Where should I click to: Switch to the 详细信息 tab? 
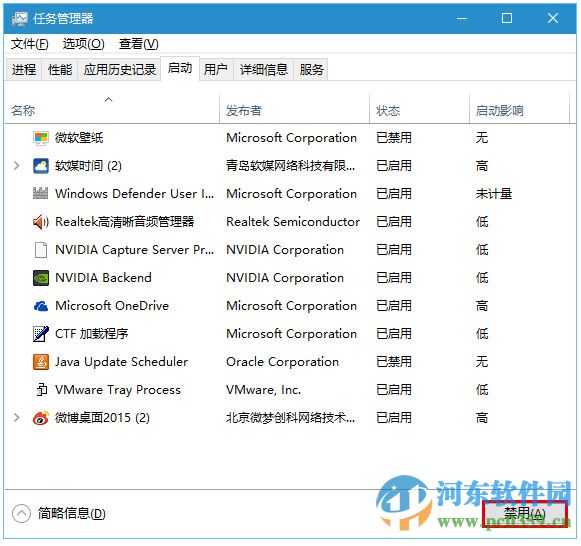(263, 69)
